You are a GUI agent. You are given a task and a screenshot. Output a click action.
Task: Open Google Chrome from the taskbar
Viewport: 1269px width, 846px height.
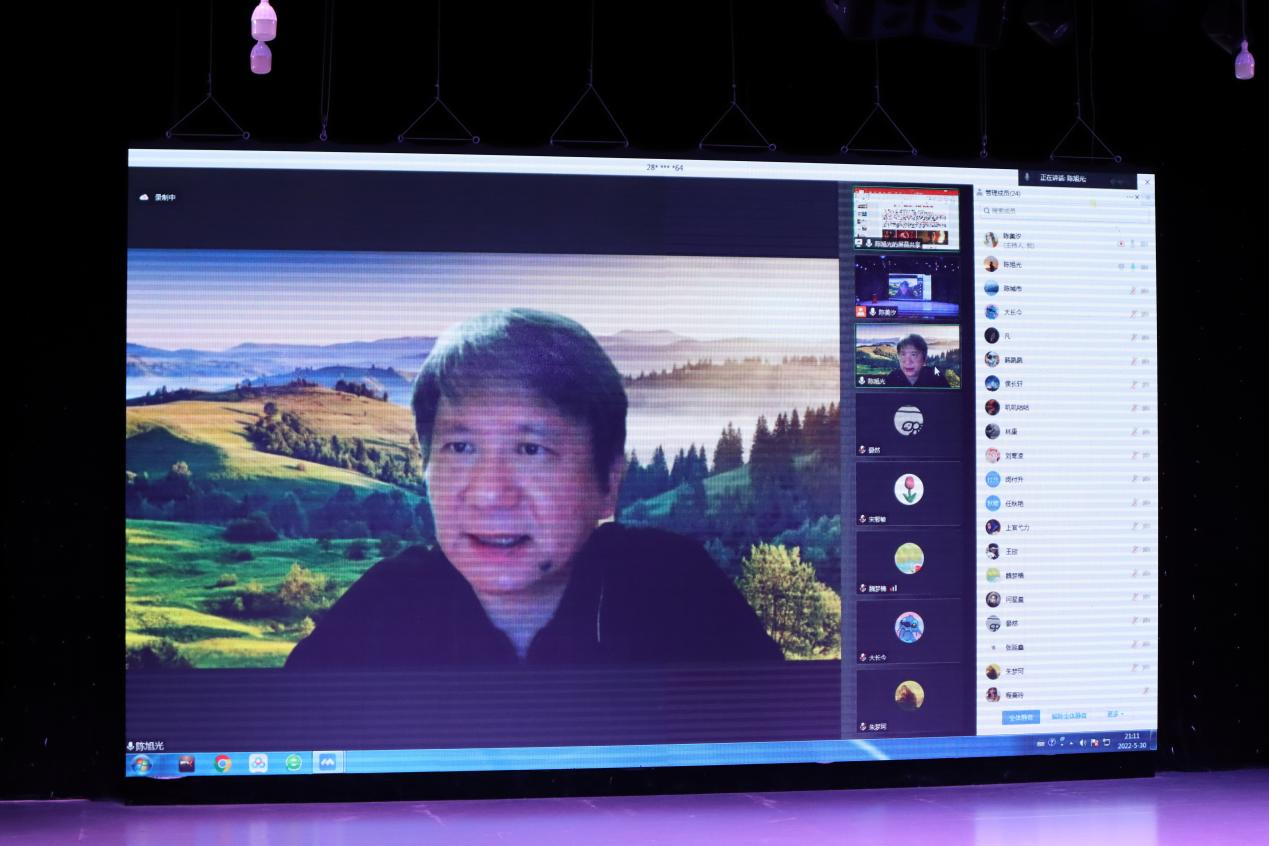tap(222, 763)
